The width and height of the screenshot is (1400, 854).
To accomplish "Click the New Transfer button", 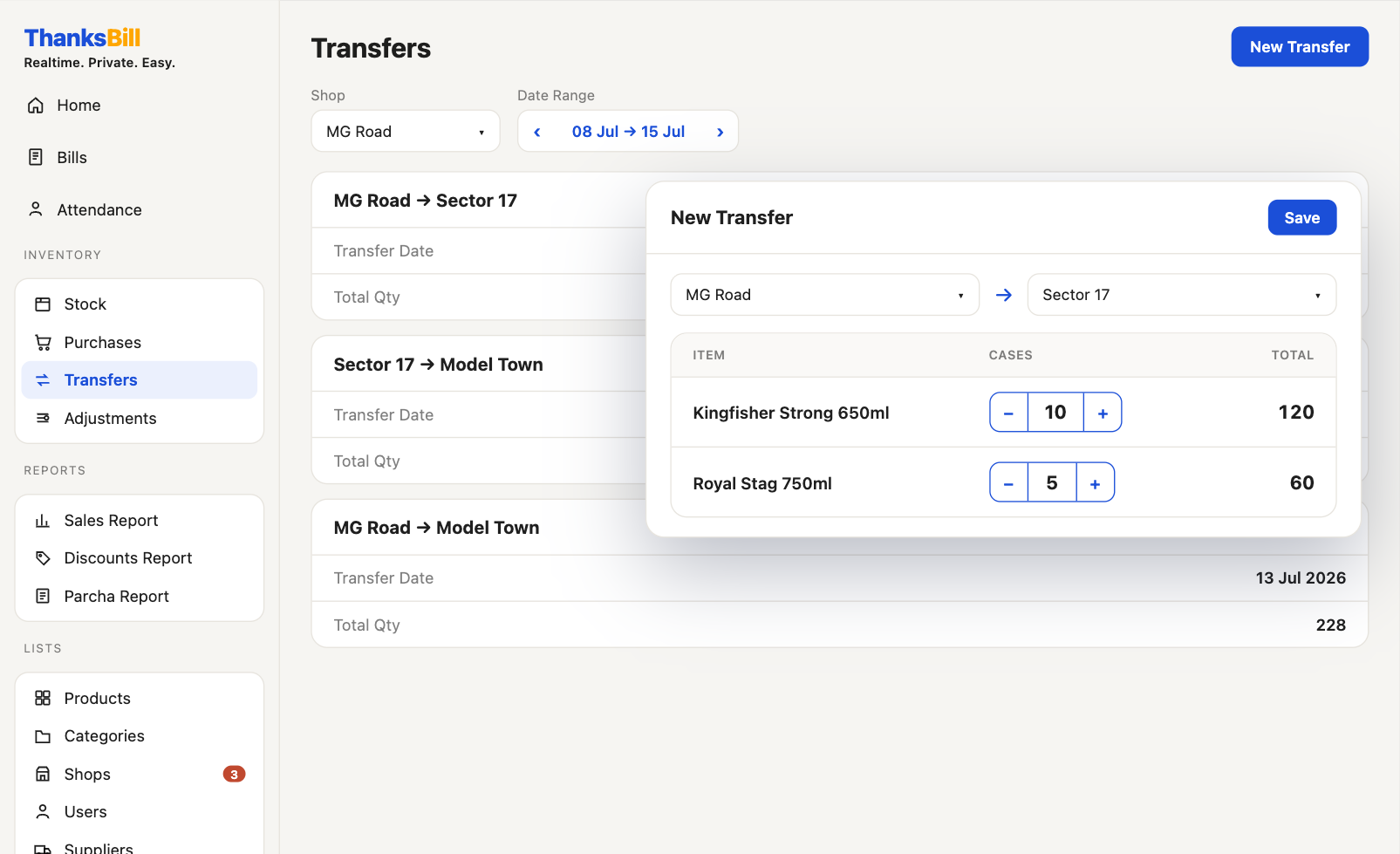I will (x=1300, y=47).
